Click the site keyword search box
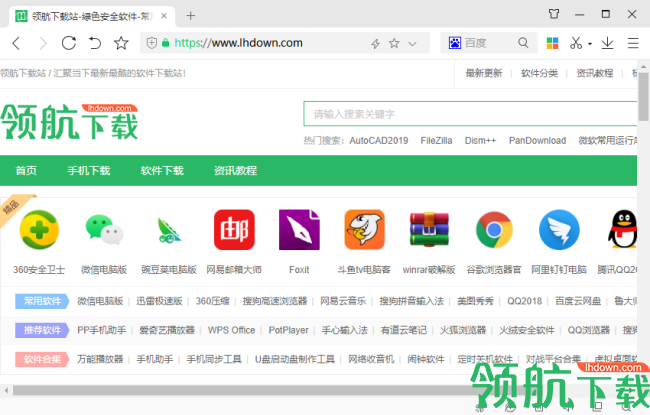The image size is (650, 415). pos(470,114)
